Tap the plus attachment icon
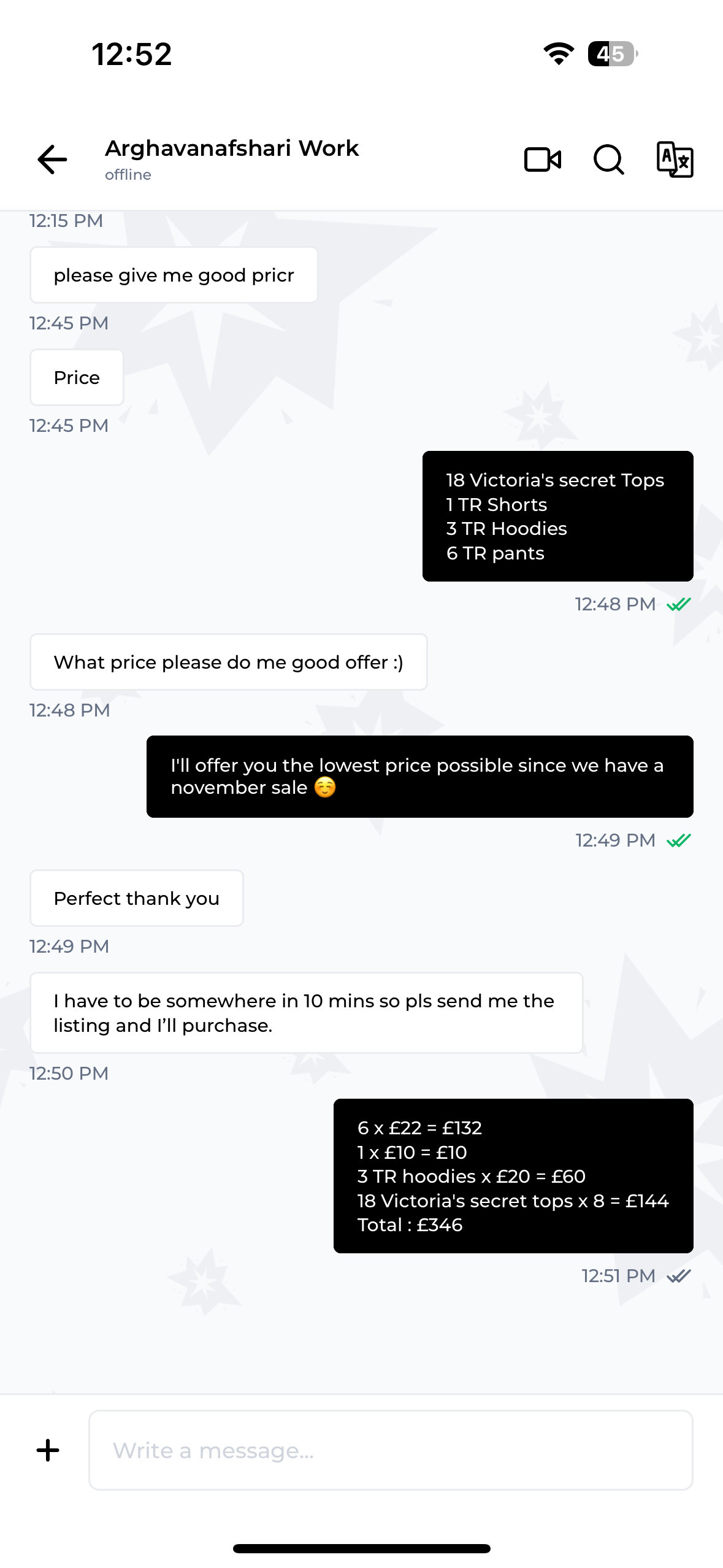 coord(48,1450)
